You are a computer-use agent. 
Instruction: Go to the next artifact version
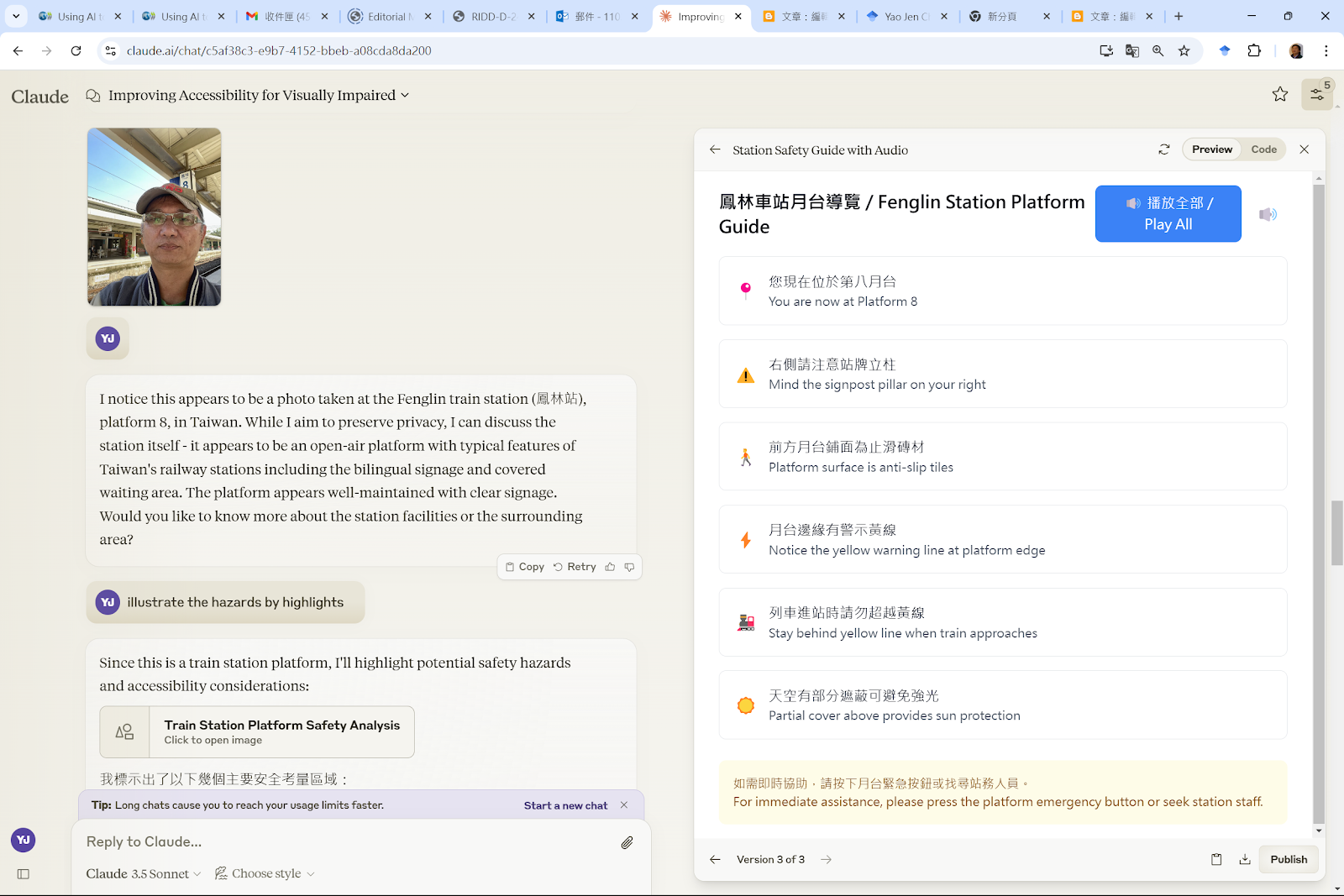(x=827, y=859)
